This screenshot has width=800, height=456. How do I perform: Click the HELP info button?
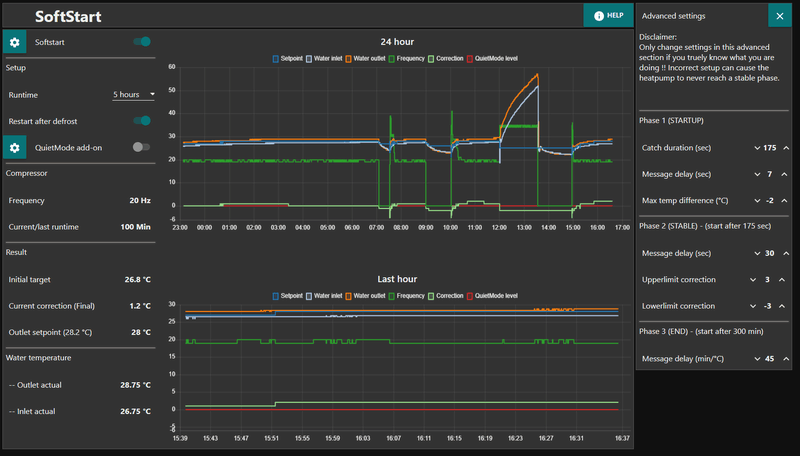tap(609, 15)
